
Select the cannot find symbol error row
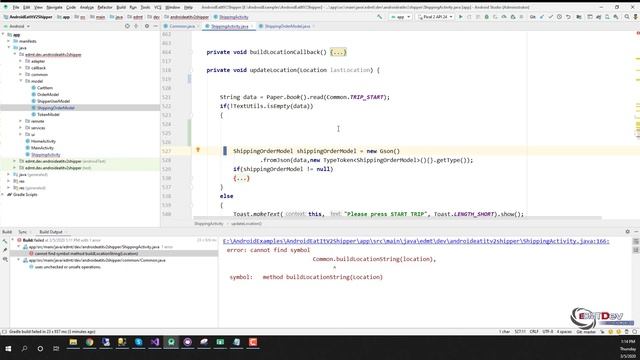point(86,253)
